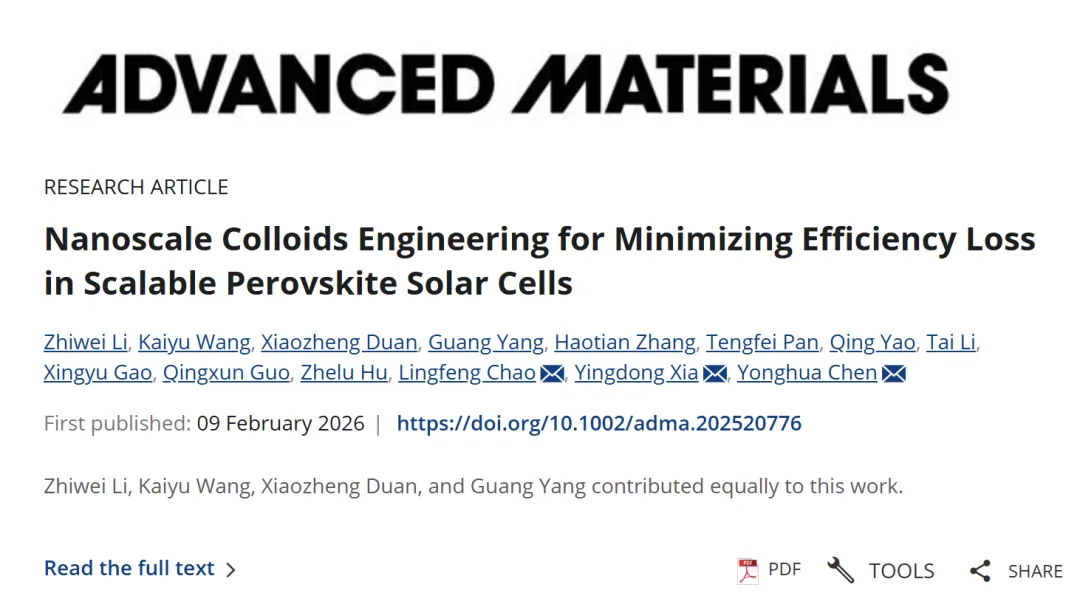Open author Zhiwei Li's profile link

coord(85,342)
